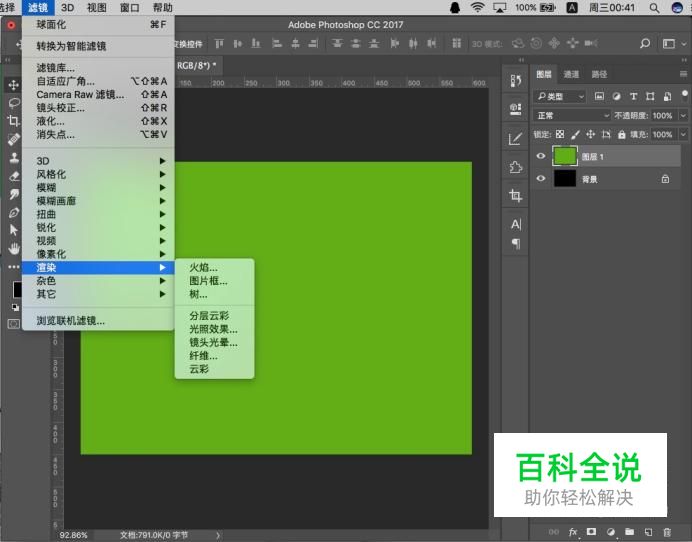Viewport: 692px width, 542px height.
Task: Hide 图层 1 layer via eye icon
Action: pyautogui.click(x=541, y=156)
